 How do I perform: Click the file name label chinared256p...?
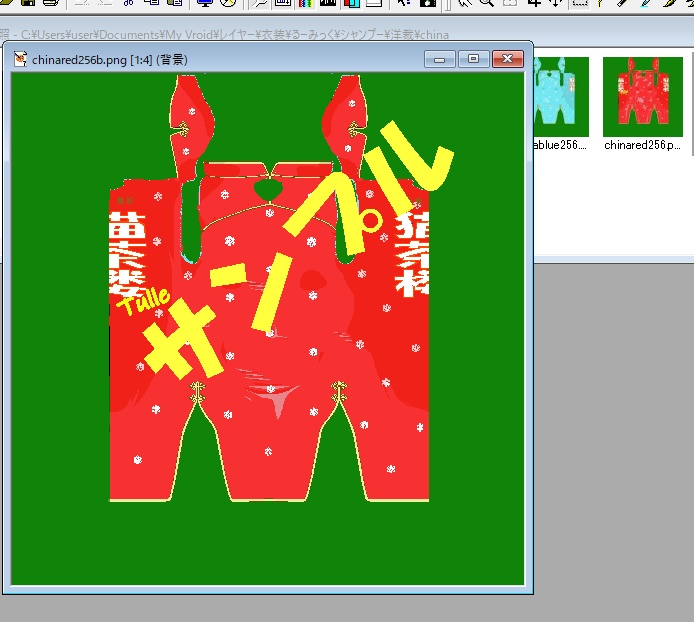642,145
